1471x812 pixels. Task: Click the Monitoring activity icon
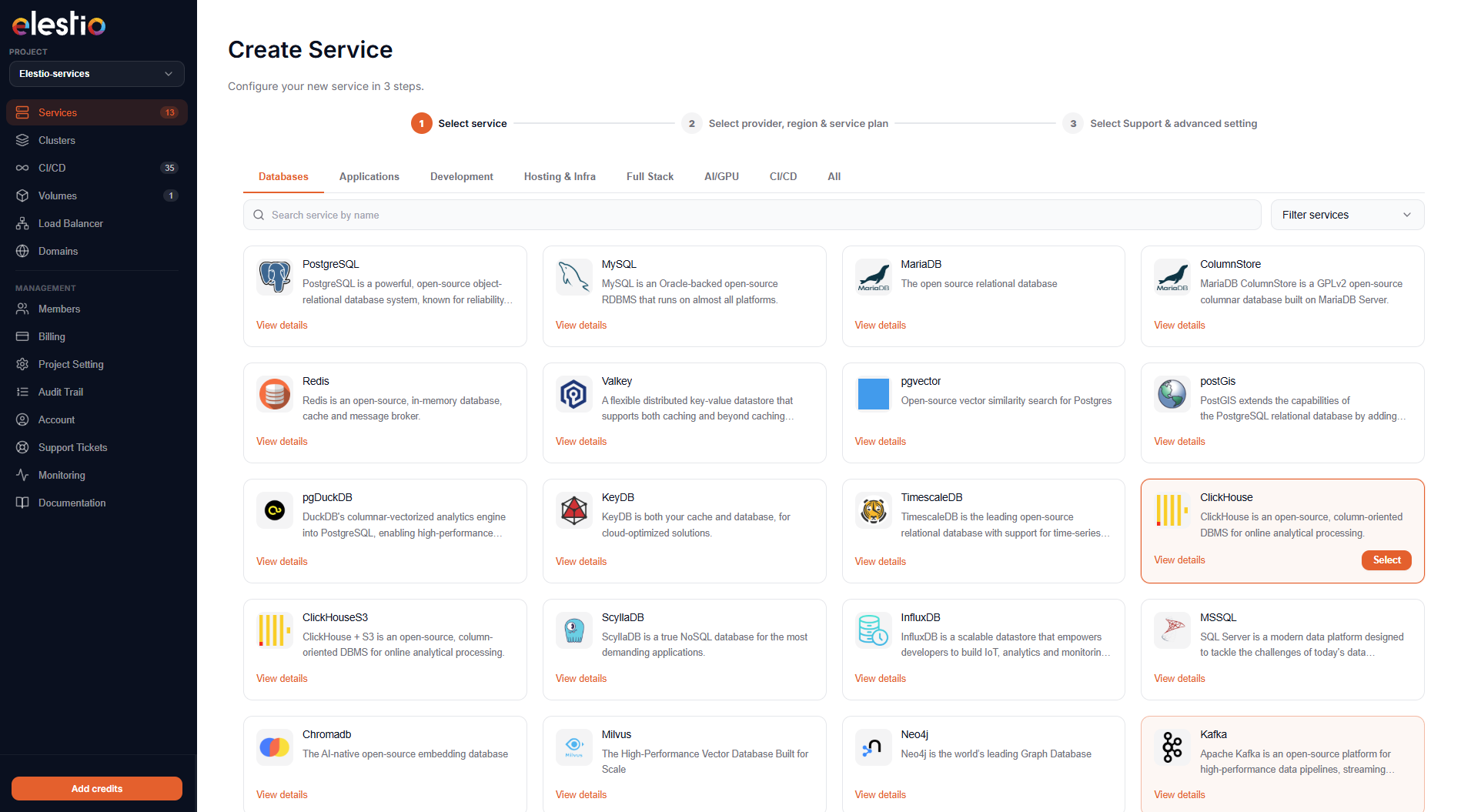22,475
